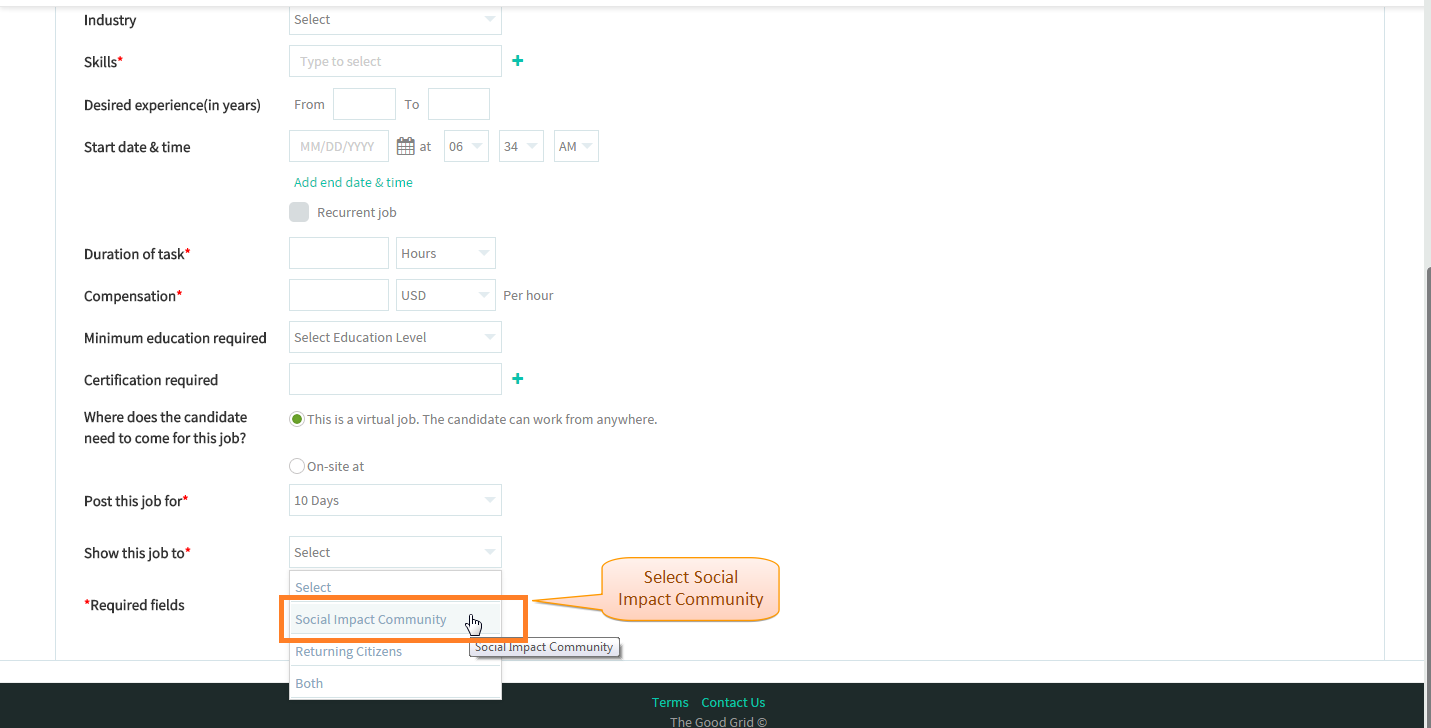Screen dimensions: 1431x728
Task: Open the start date calendar picker
Action: [x=405, y=146]
